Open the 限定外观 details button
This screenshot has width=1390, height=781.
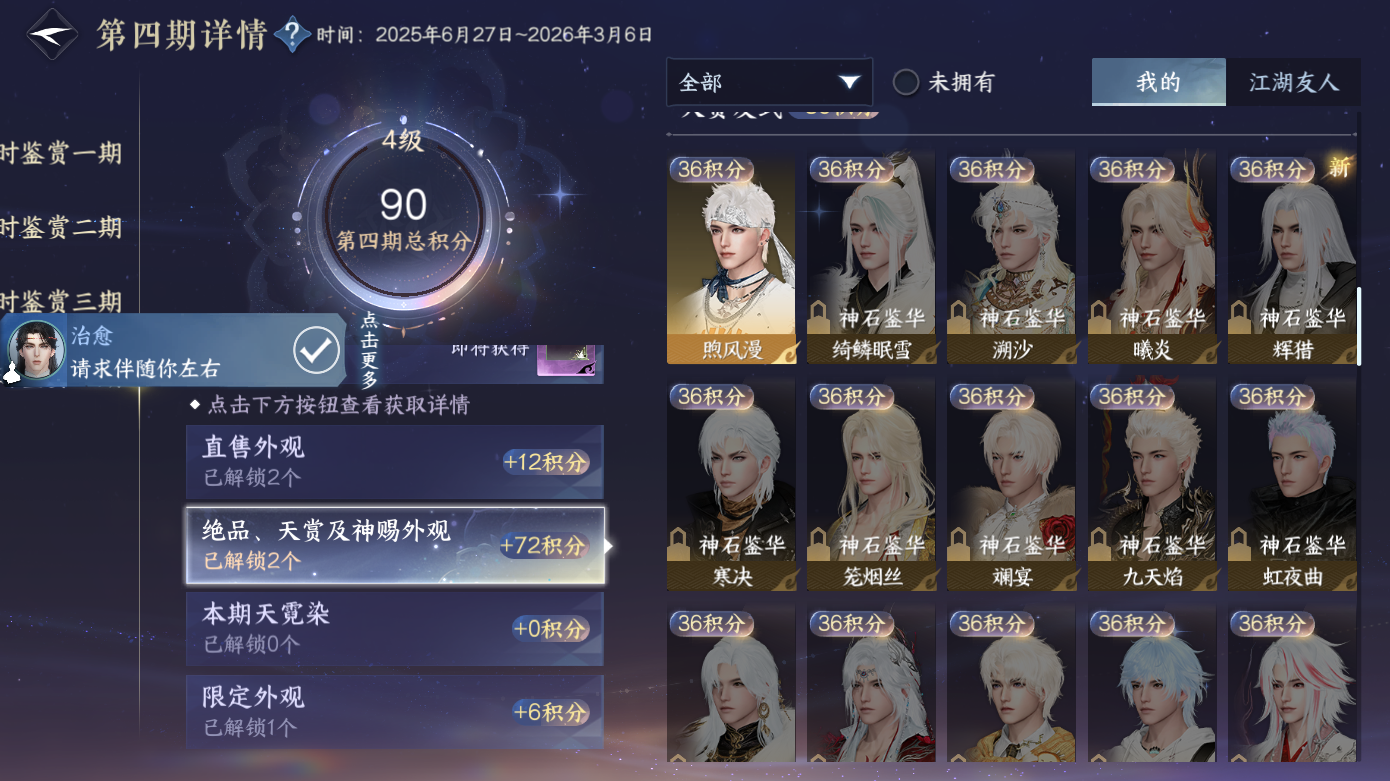tap(395, 711)
